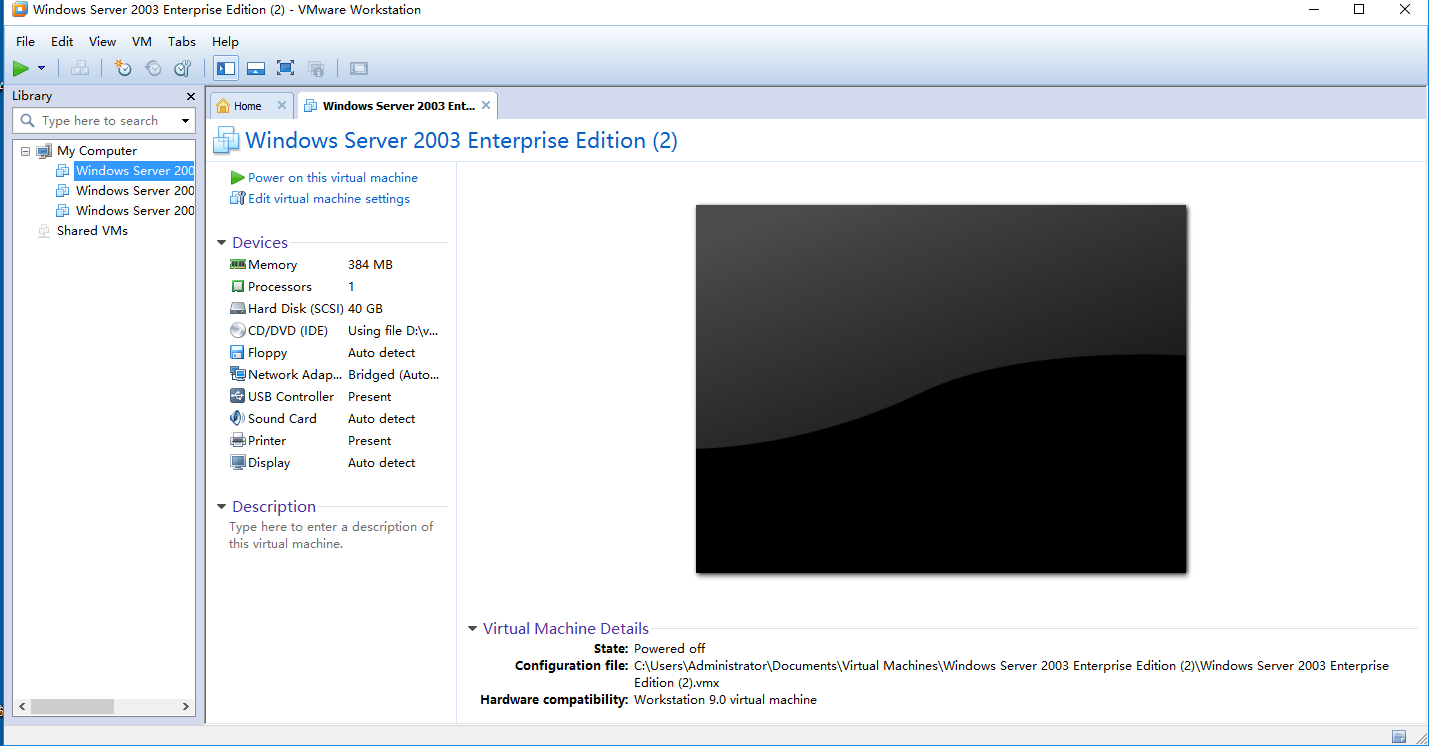Click the Floppy device icon
Viewport: 1429px width, 746px height.
pyautogui.click(x=237, y=353)
